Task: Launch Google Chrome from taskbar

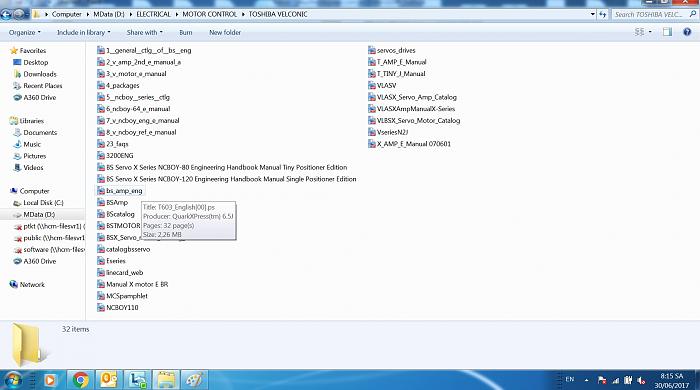Action: [81, 380]
